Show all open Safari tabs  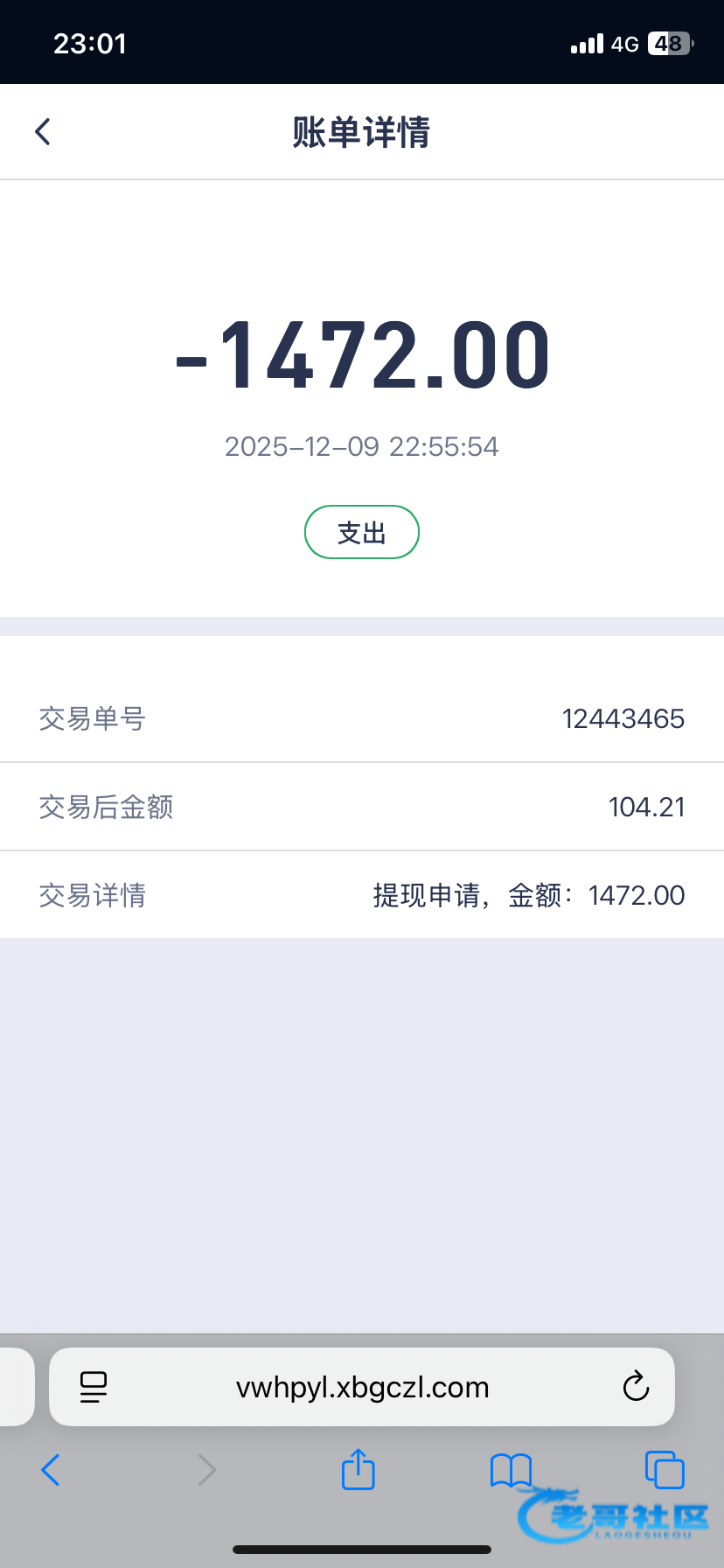tap(664, 1470)
